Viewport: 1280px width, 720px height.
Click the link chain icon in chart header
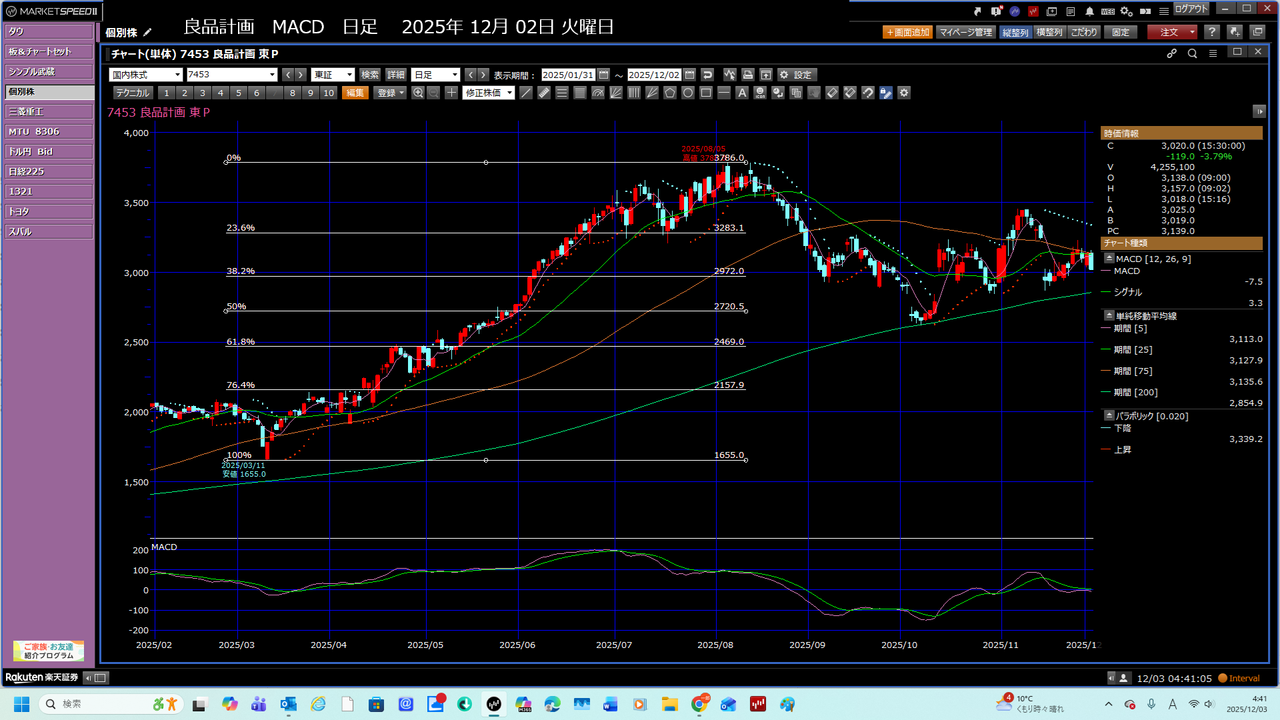coord(1172,53)
